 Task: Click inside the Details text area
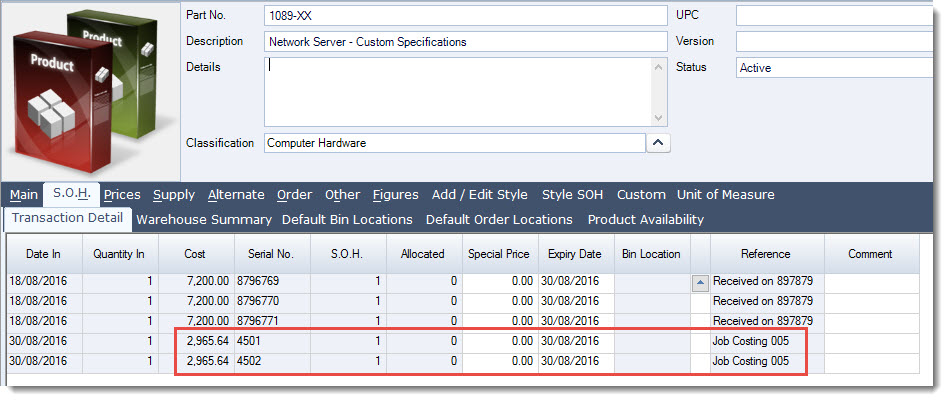(x=458, y=92)
